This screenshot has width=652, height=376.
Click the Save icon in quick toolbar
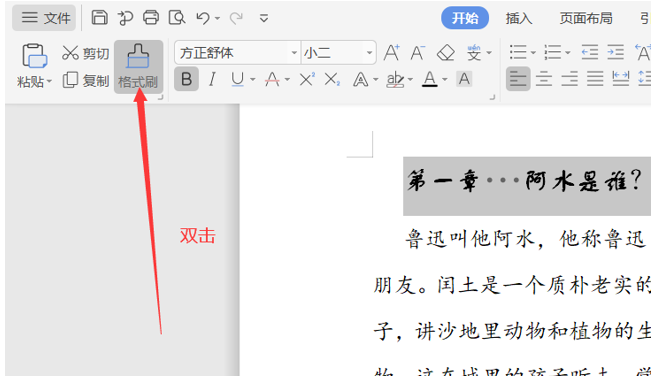pyautogui.click(x=99, y=18)
